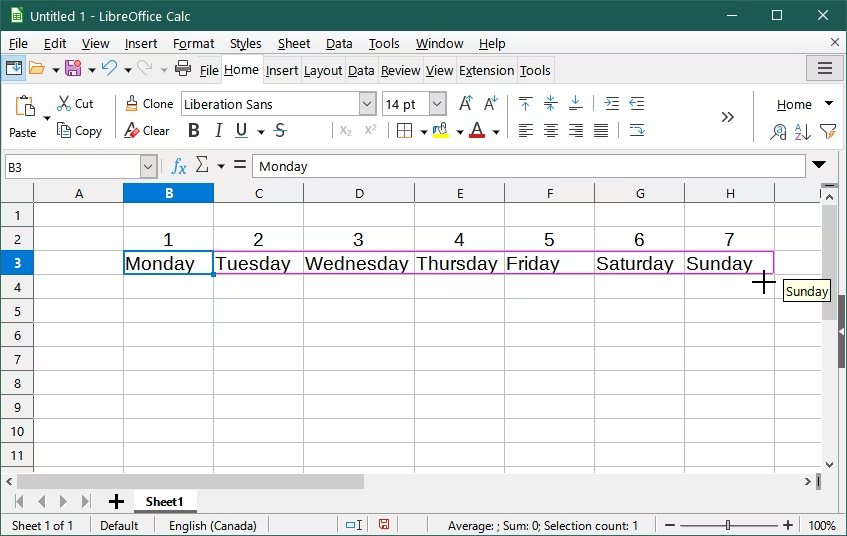
Task: Expand the formula bar
Action: pyautogui.click(x=819, y=164)
